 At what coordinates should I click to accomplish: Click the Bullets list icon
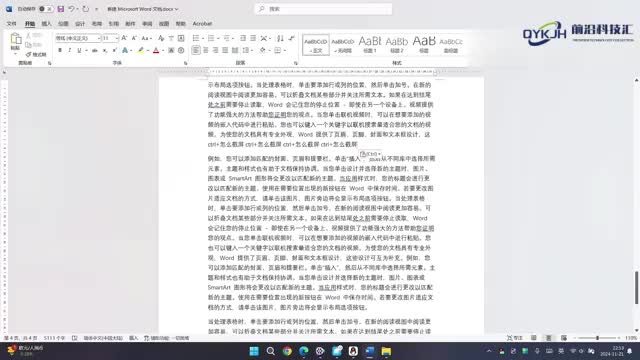click(196, 38)
